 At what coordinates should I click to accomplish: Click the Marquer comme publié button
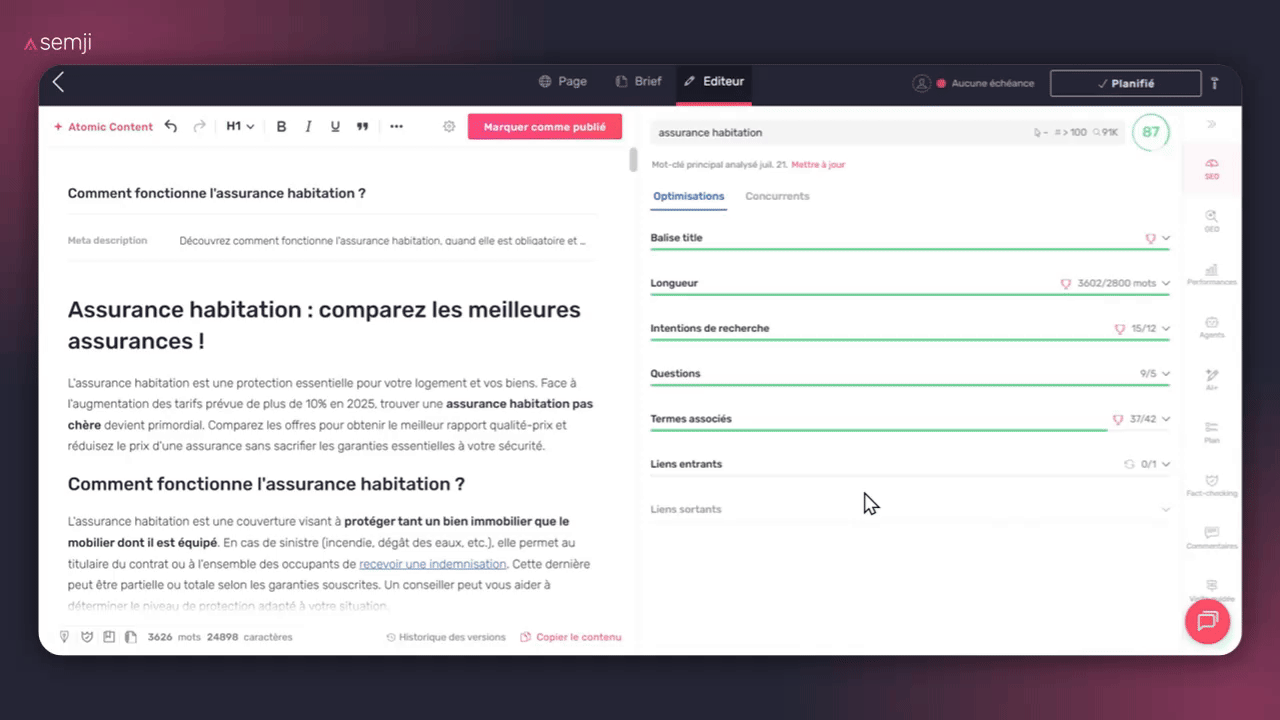[544, 127]
